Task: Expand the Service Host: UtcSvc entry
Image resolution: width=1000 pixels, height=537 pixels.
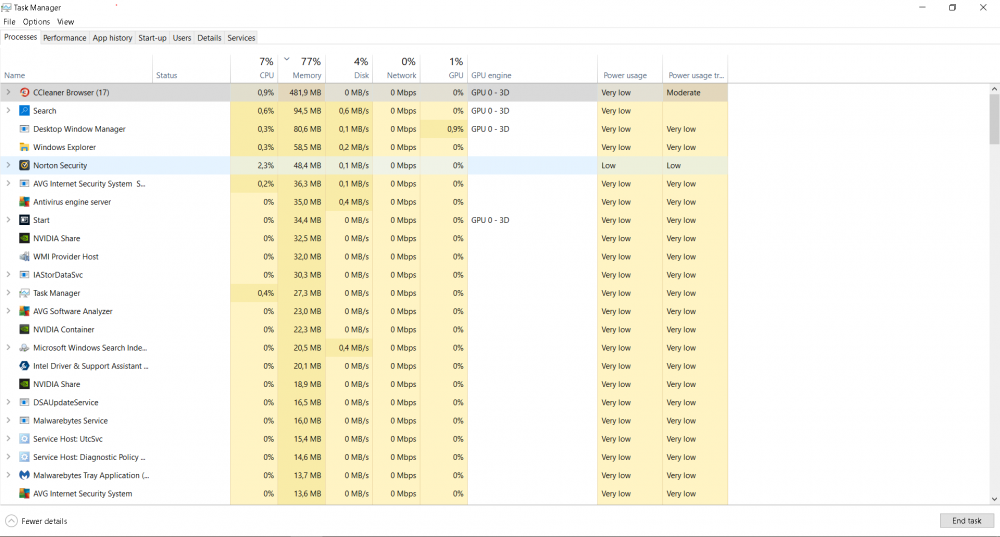Action: point(8,439)
